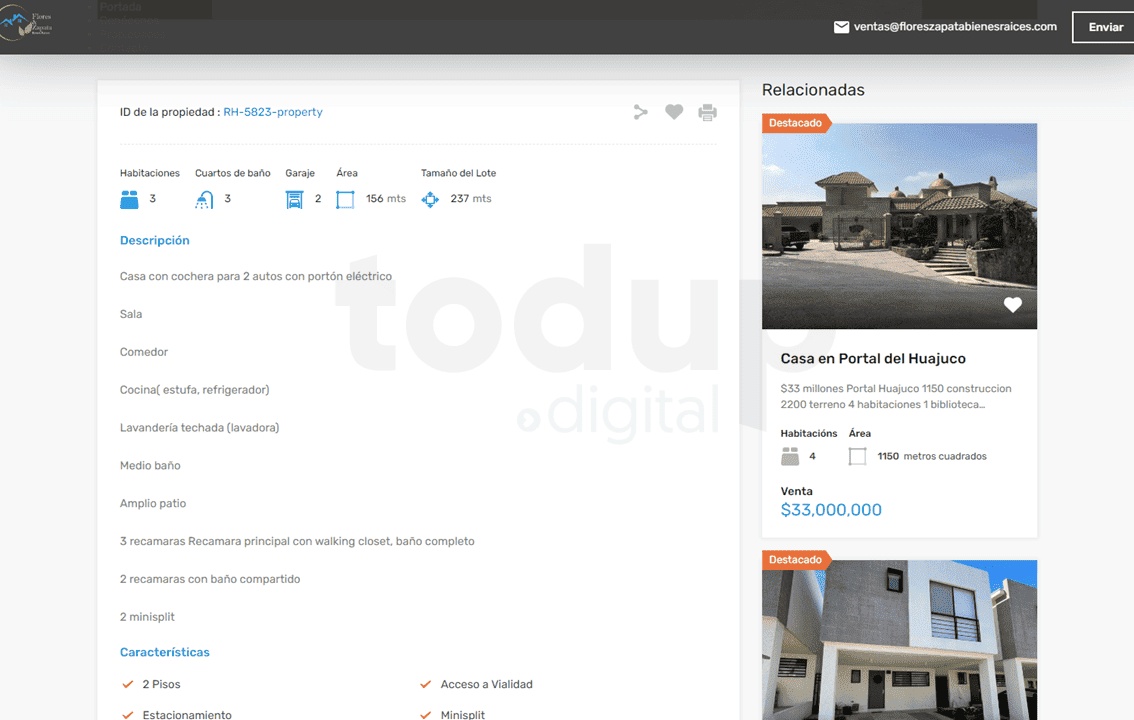The width and height of the screenshot is (1134, 720).
Task: Open the first related property photo
Action: (898, 225)
